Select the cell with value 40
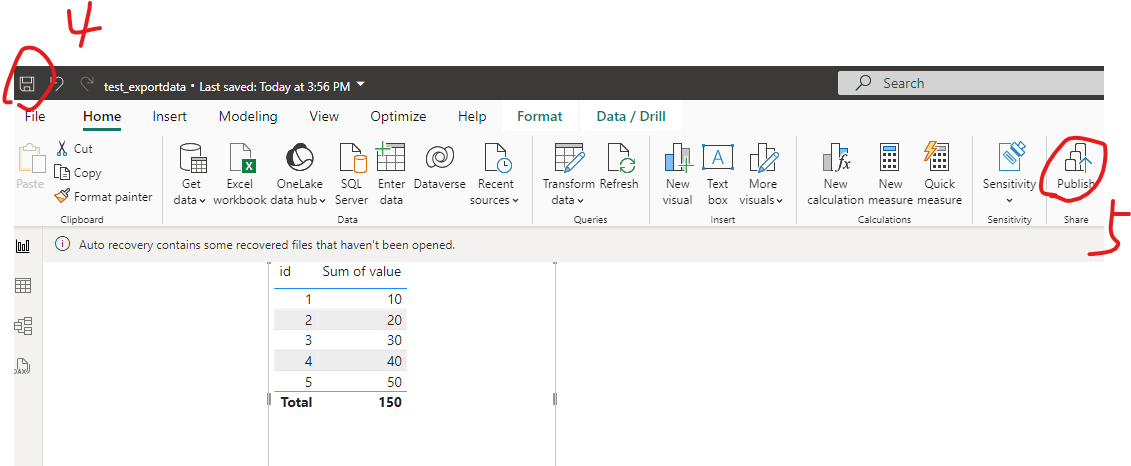The width and height of the screenshot is (1131, 466). click(x=394, y=361)
